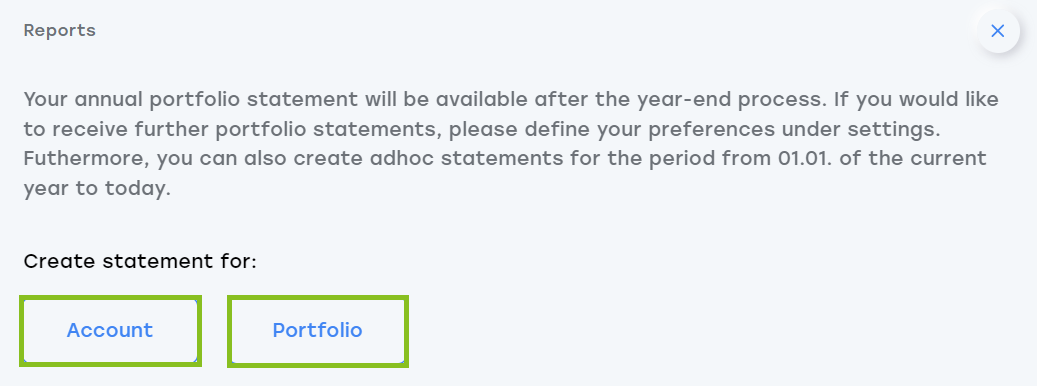Click the Reports heading text
This screenshot has height=386, width=1037.
click(x=60, y=30)
